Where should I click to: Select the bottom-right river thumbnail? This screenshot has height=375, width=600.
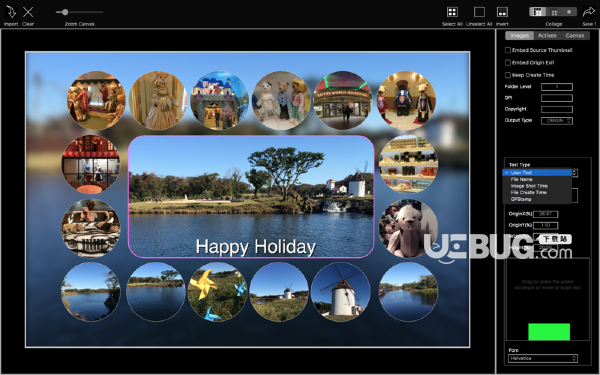408,292
